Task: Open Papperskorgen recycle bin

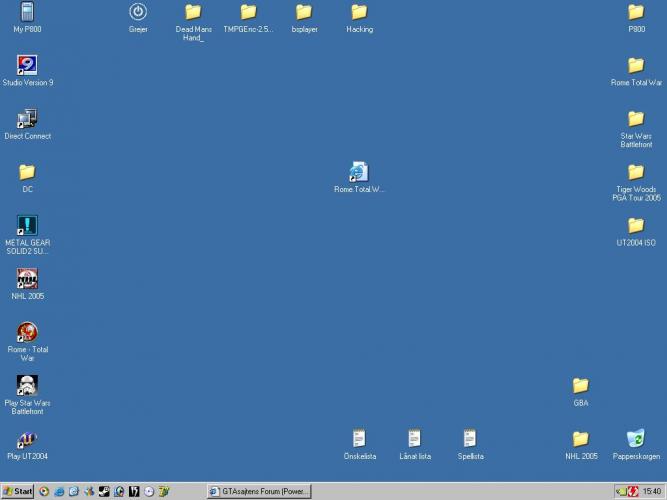Action: click(x=635, y=439)
